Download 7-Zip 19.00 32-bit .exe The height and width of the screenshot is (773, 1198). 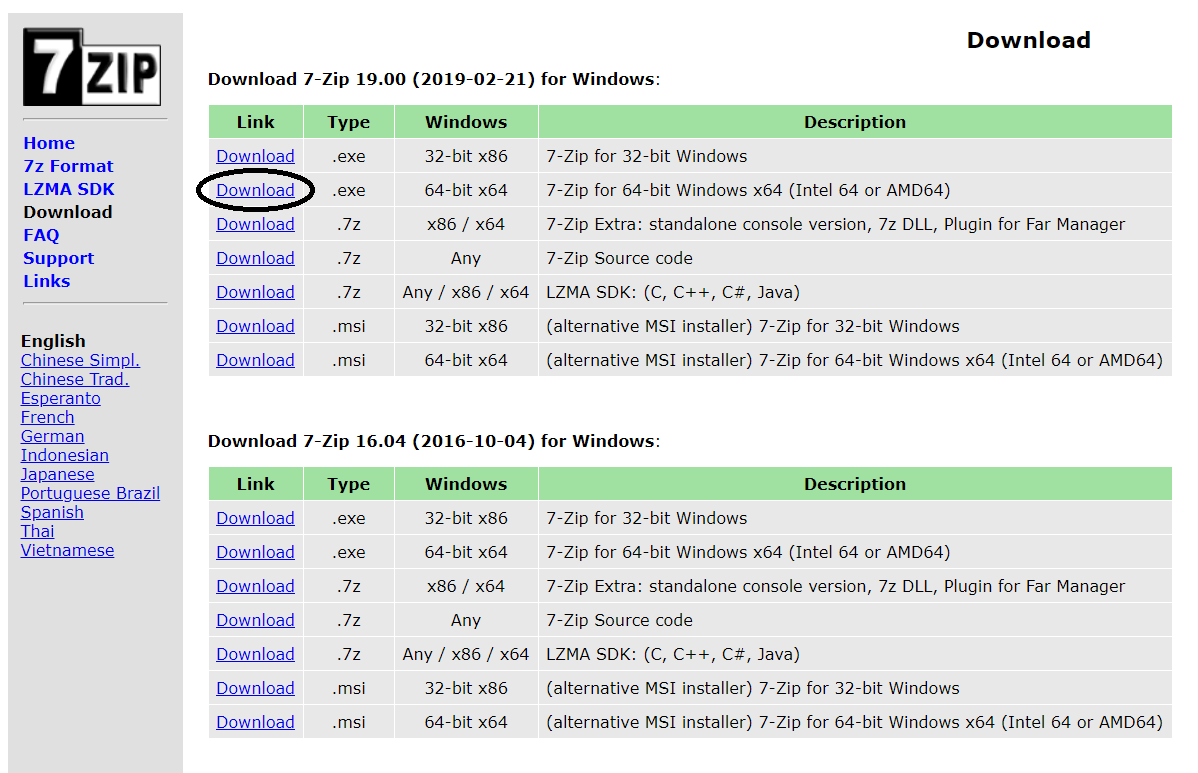tap(255, 156)
